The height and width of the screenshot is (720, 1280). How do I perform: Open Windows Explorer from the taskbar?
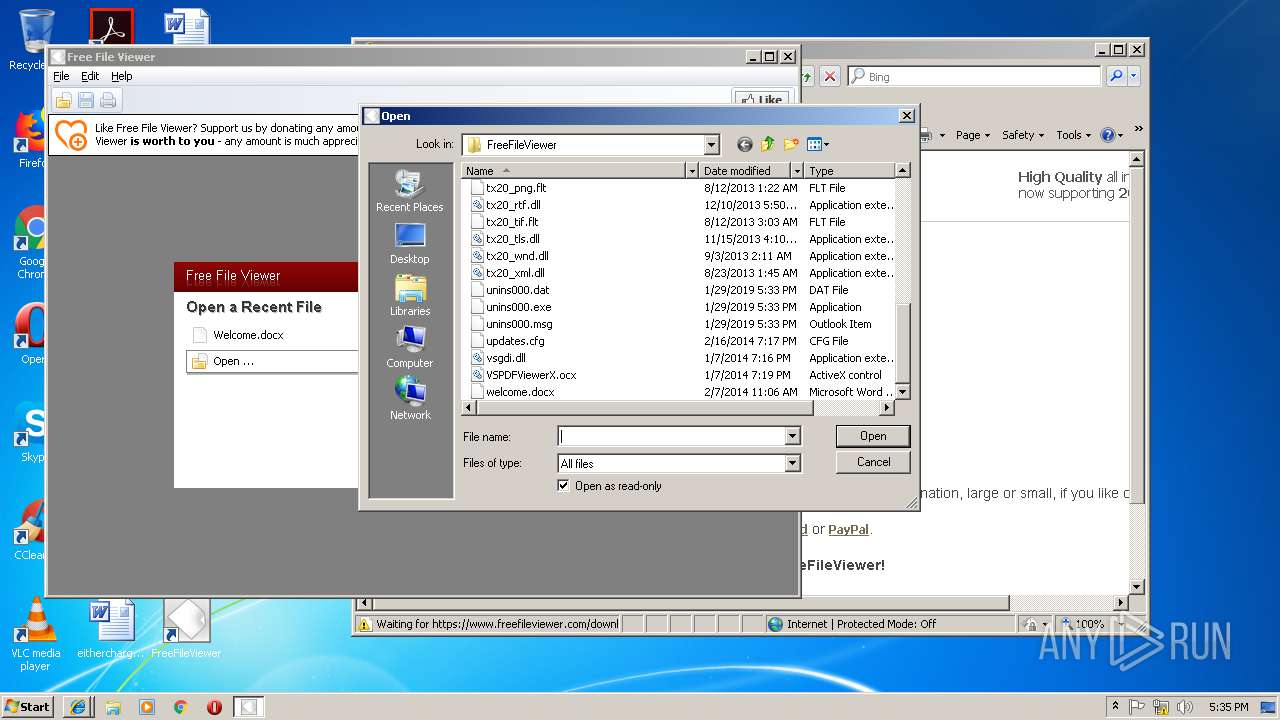click(x=113, y=707)
